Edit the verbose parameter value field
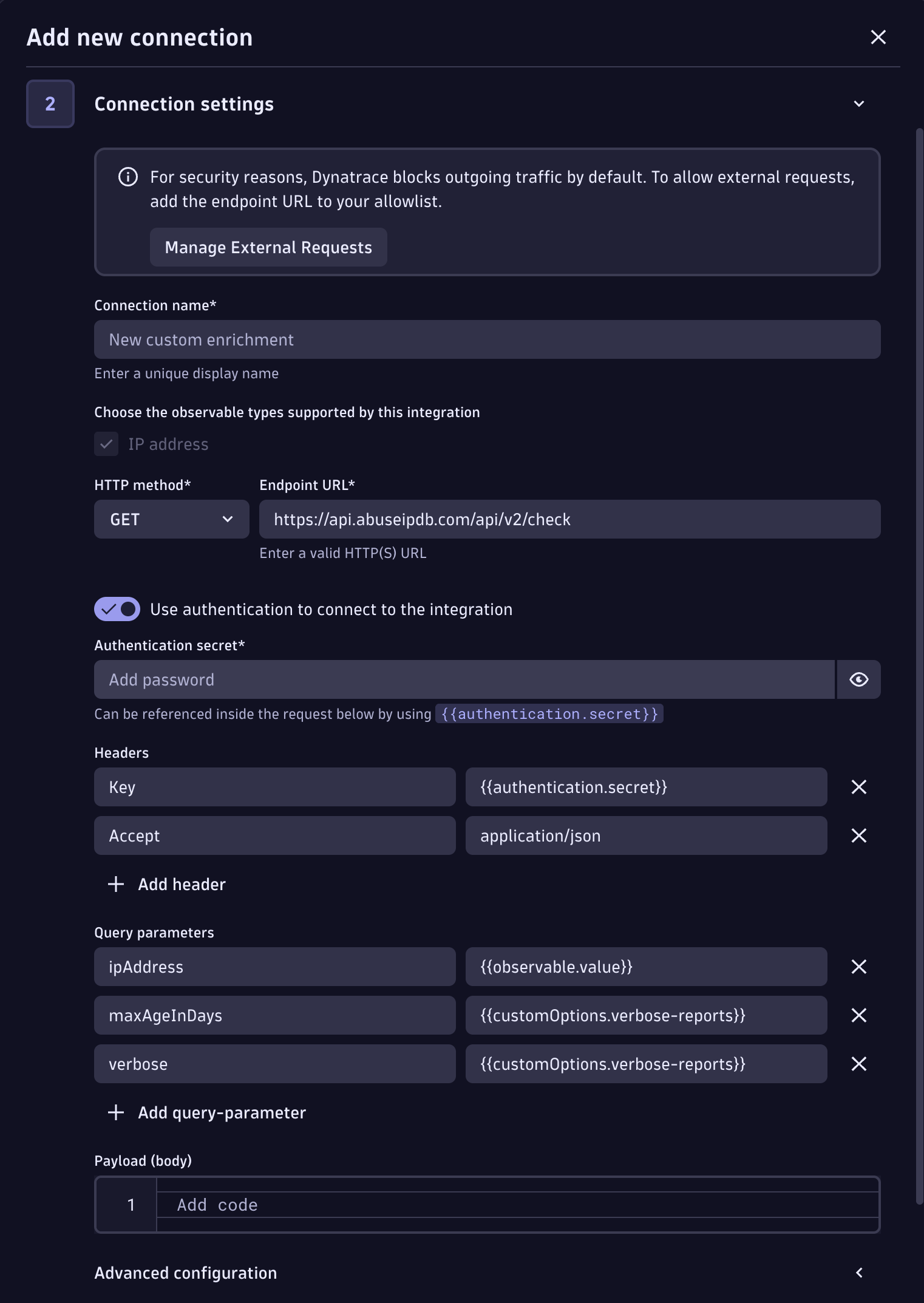The height and width of the screenshot is (1303, 924). click(646, 1064)
